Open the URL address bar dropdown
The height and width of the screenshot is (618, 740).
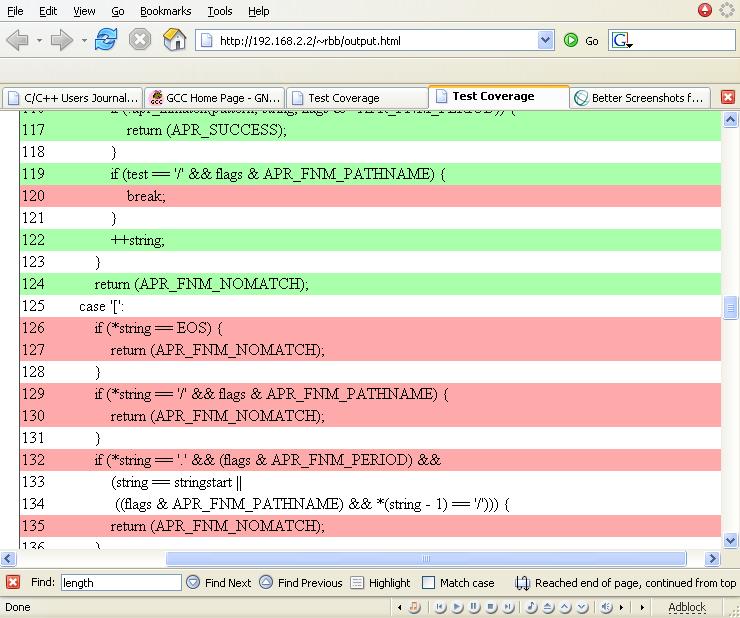(x=546, y=41)
